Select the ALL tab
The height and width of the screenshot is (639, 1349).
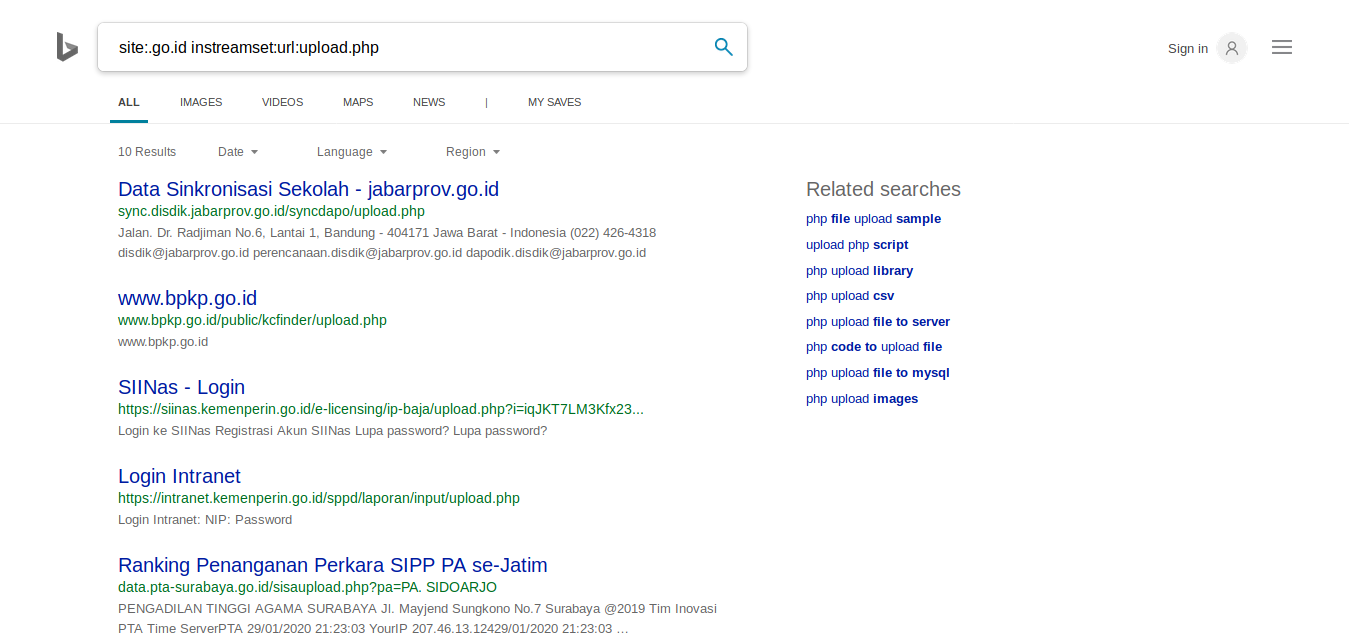click(129, 102)
